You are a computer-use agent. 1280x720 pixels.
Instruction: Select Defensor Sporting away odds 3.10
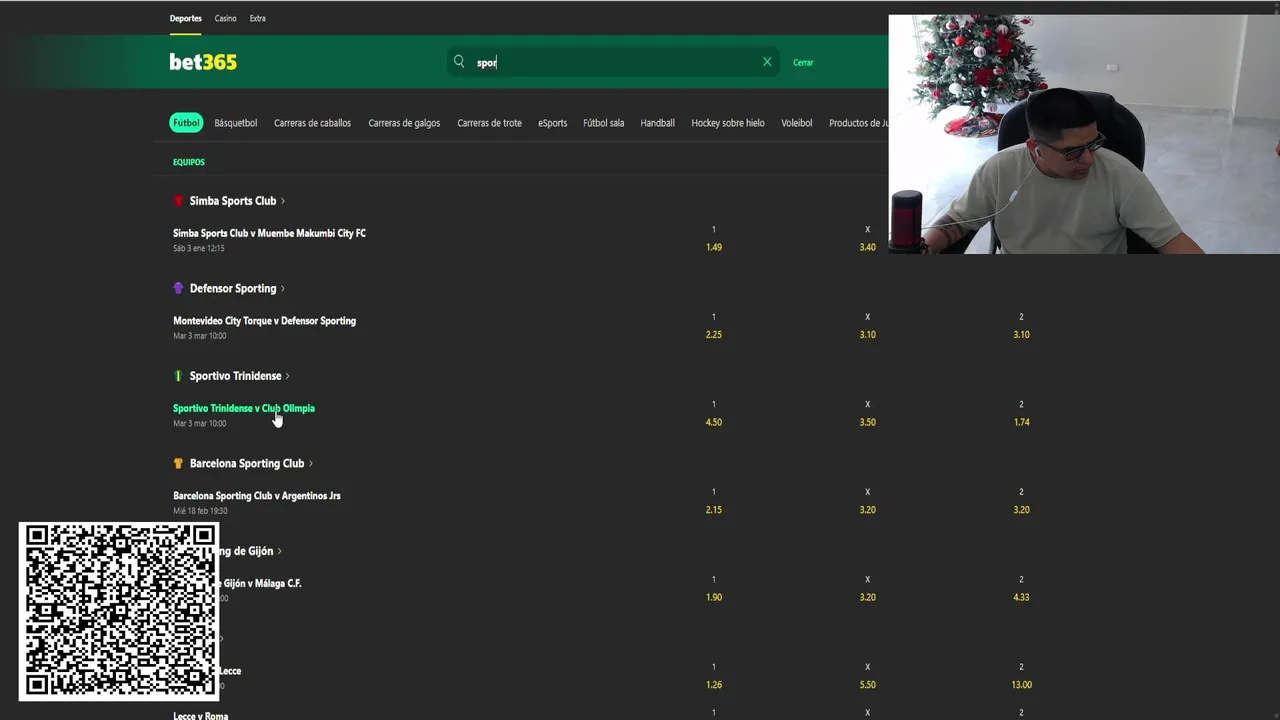coord(1021,335)
